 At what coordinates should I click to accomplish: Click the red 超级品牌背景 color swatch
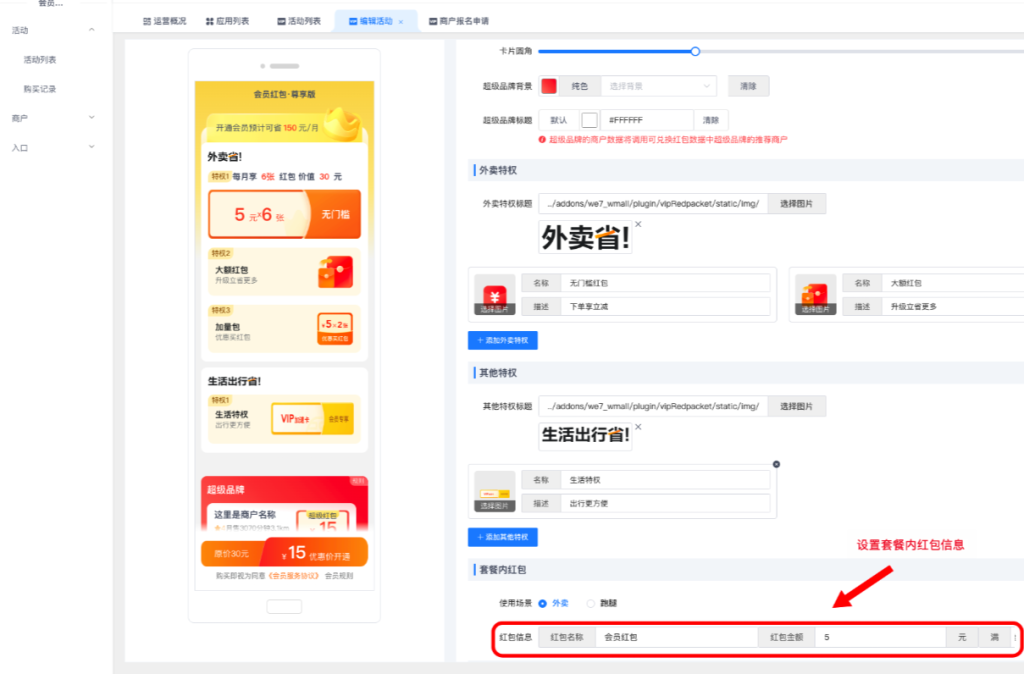pos(549,86)
